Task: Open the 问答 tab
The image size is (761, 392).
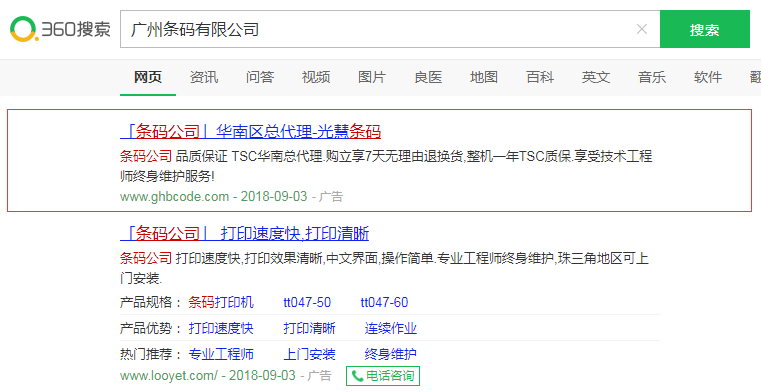Action: 260,77
